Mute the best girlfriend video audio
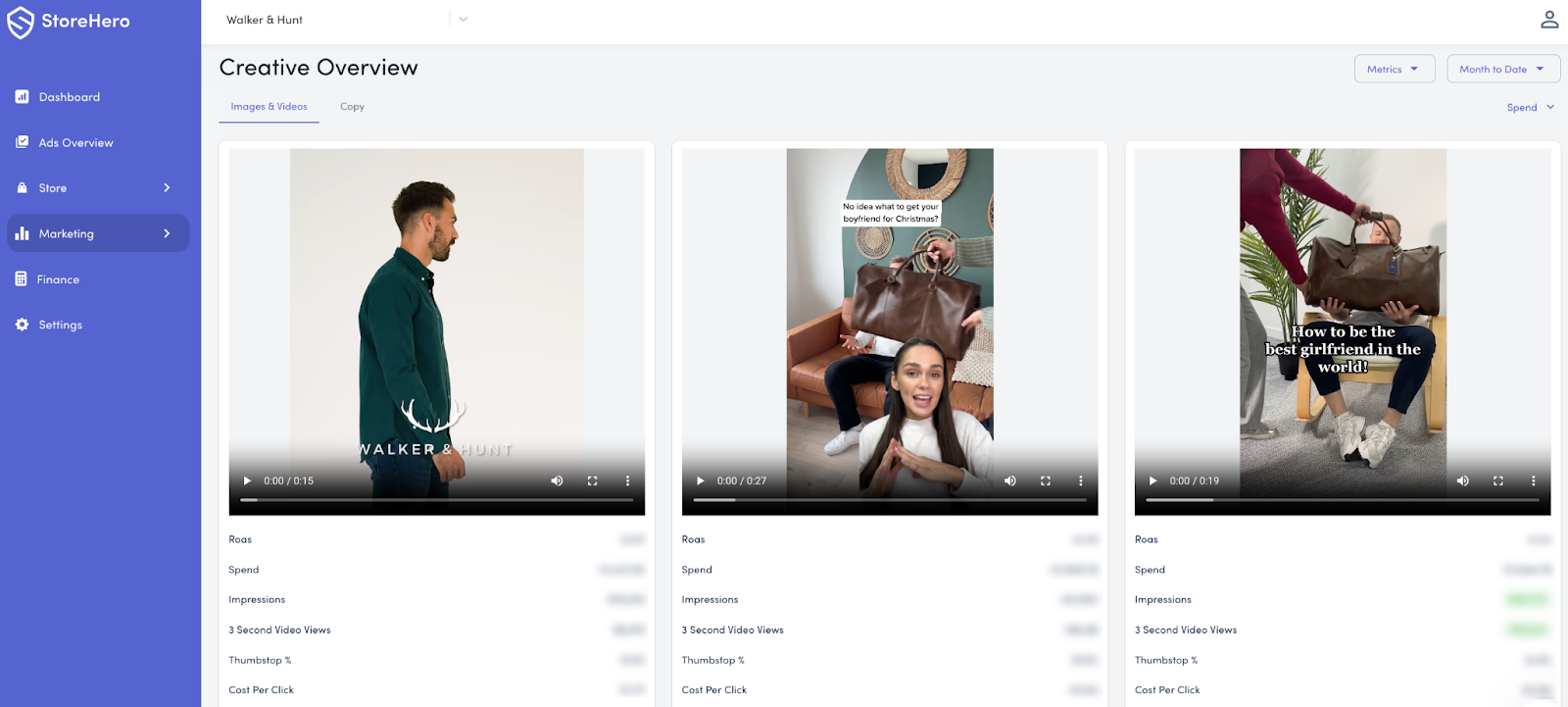The height and width of the screenshot is (707, 1568). (x=1462, y=480)
